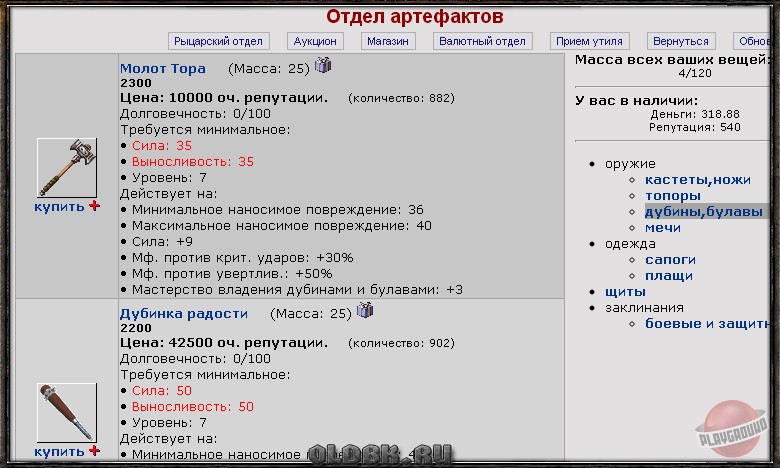The height and width of the screenshot is (468, 780).
Task: Buy Молот Тора via the купить link
Action: [x=60, y=206]
